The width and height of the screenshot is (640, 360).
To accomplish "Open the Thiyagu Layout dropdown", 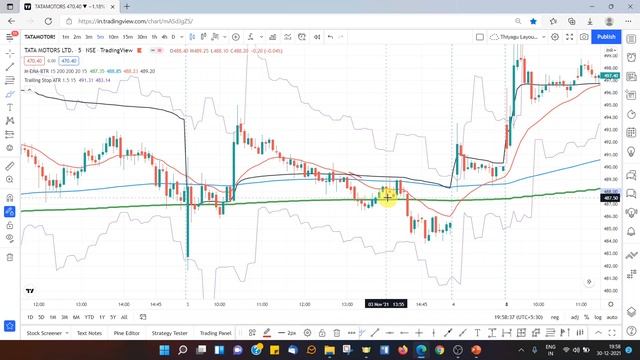I will coord(518,37).
